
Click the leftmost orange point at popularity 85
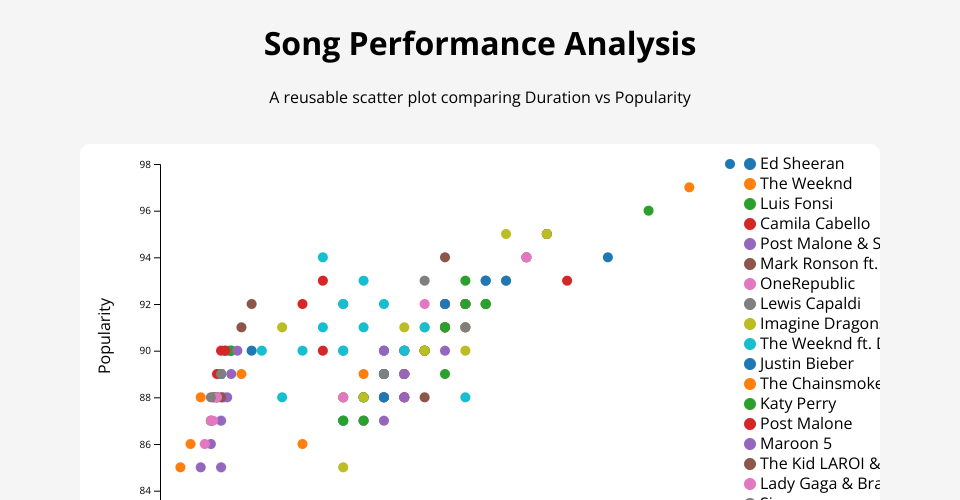click(x=180, y=467)
